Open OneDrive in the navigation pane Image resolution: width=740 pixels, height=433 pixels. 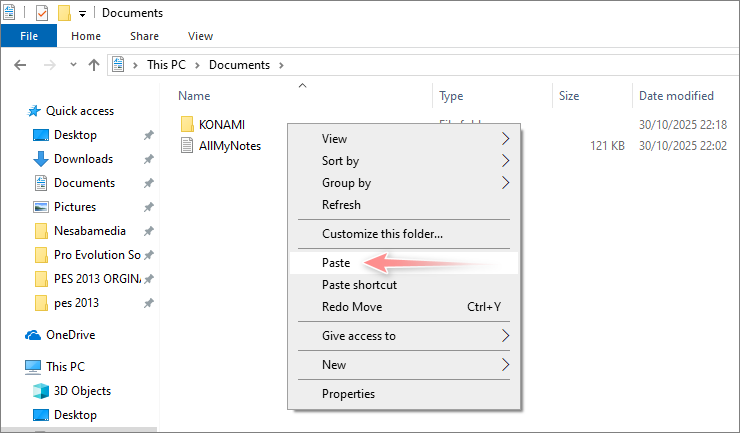tap(70, 335)
